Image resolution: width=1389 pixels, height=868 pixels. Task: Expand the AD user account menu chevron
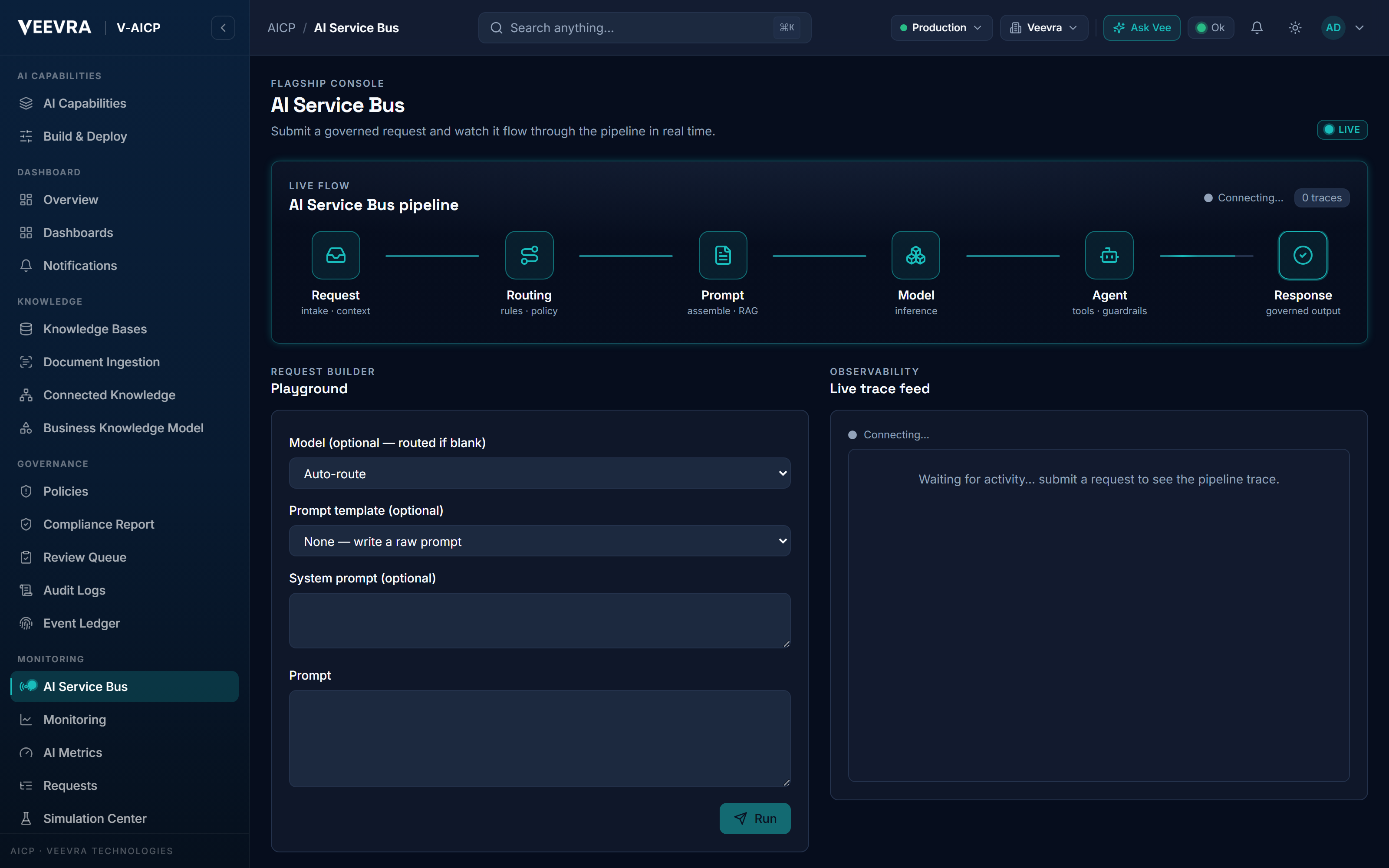(x=1359, y=27)
